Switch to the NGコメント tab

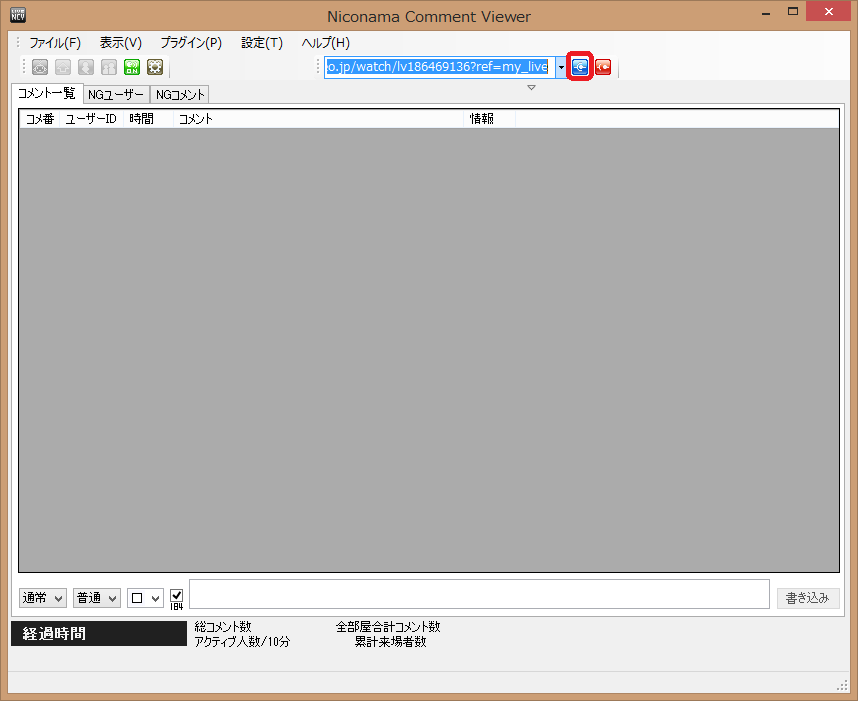click(180, 94)
